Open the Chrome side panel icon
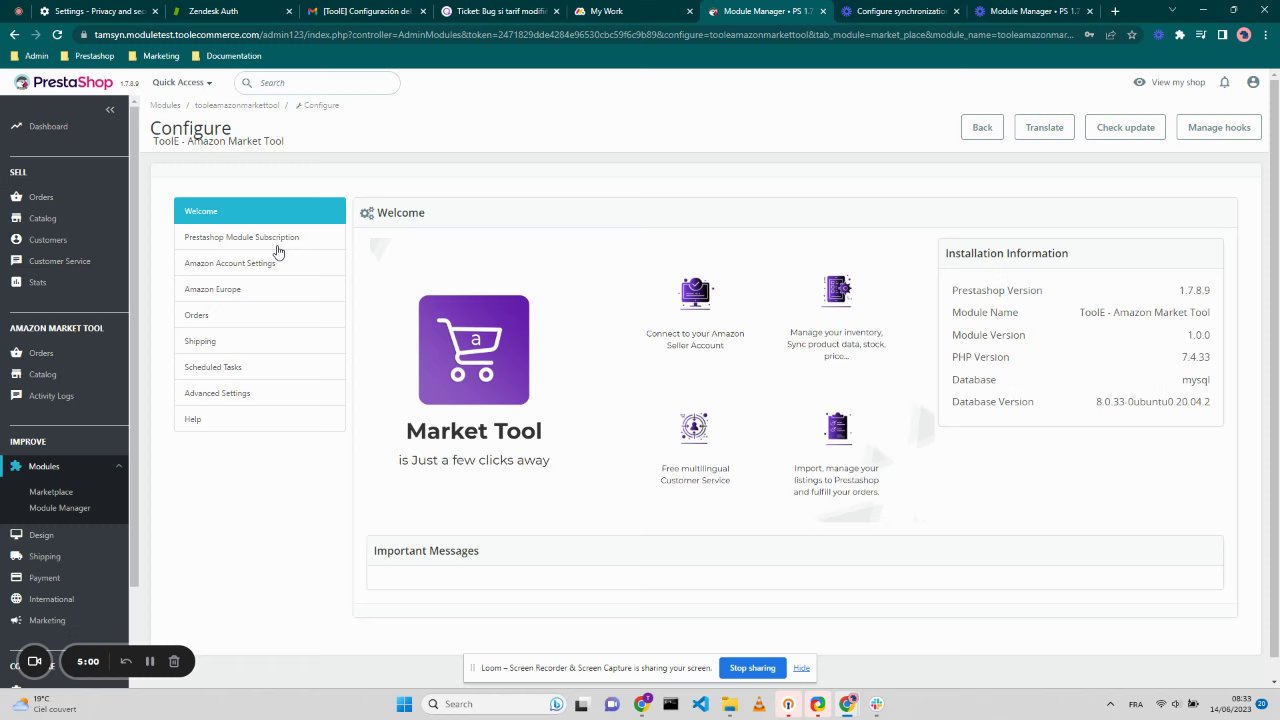Image resolution: width=1280 pixels, height=720 pixels. pos(1222,34)
